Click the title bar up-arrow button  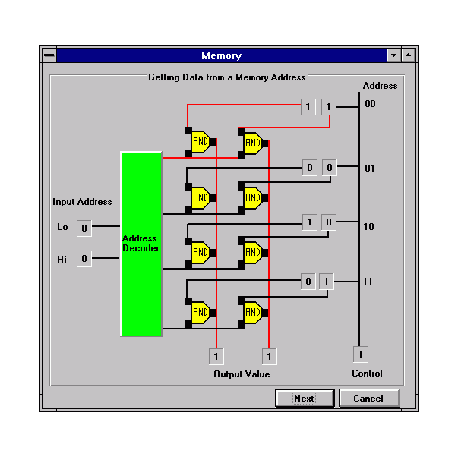pos(408,55)
